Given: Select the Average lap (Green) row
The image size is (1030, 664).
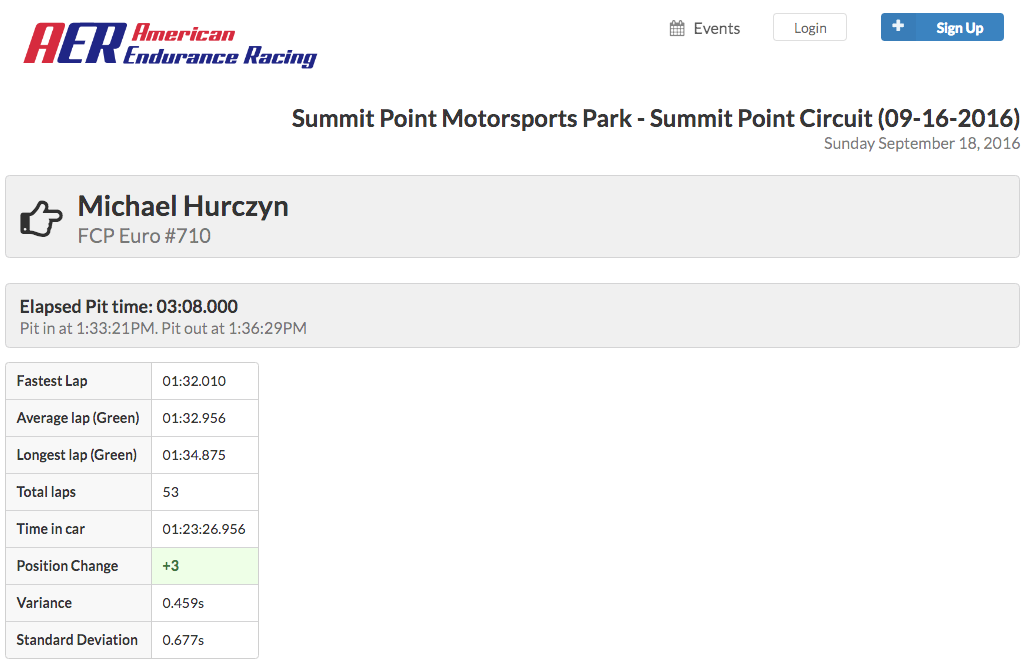Looking at the screenshot, I should (78, 418).
